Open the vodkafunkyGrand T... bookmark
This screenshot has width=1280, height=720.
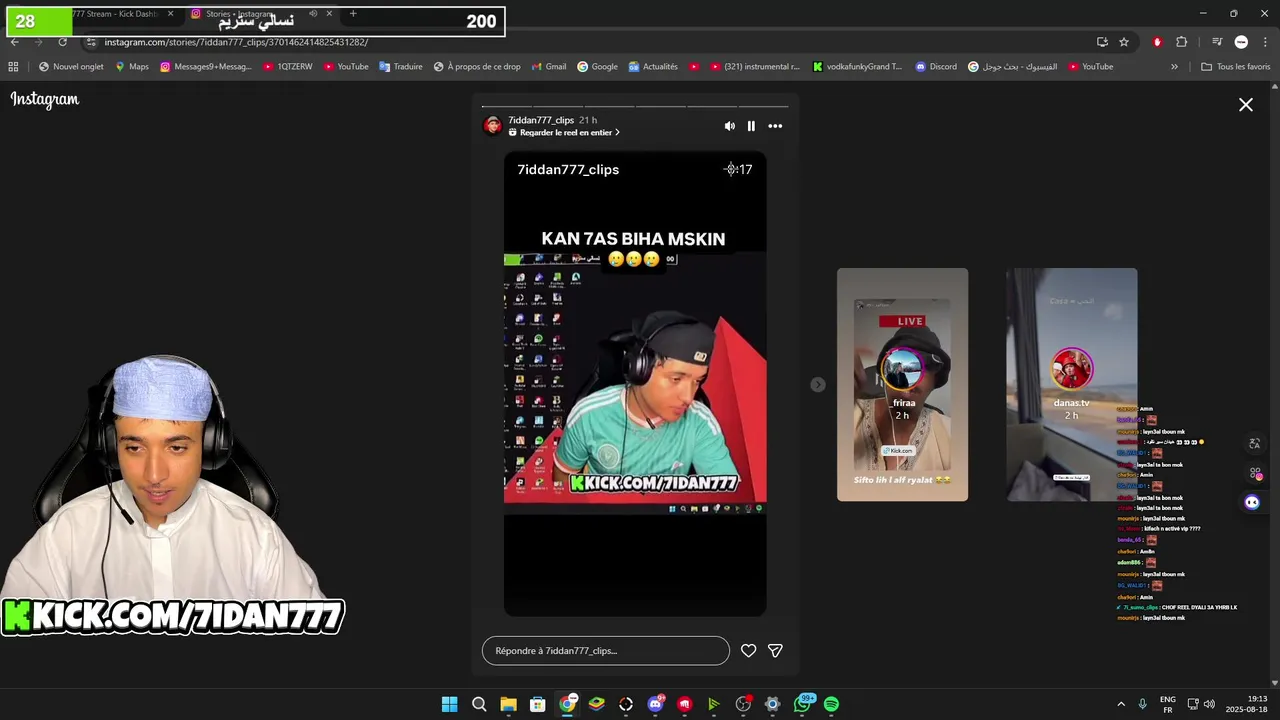[x=857, y=67]
